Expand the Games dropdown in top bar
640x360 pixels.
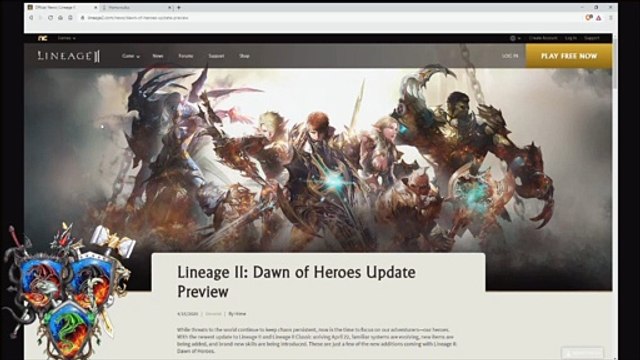67,38
